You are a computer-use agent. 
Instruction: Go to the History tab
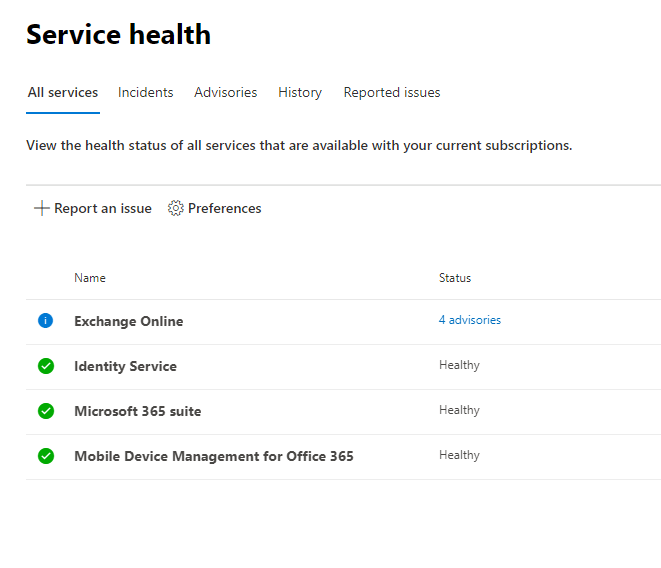click(300, 92)
